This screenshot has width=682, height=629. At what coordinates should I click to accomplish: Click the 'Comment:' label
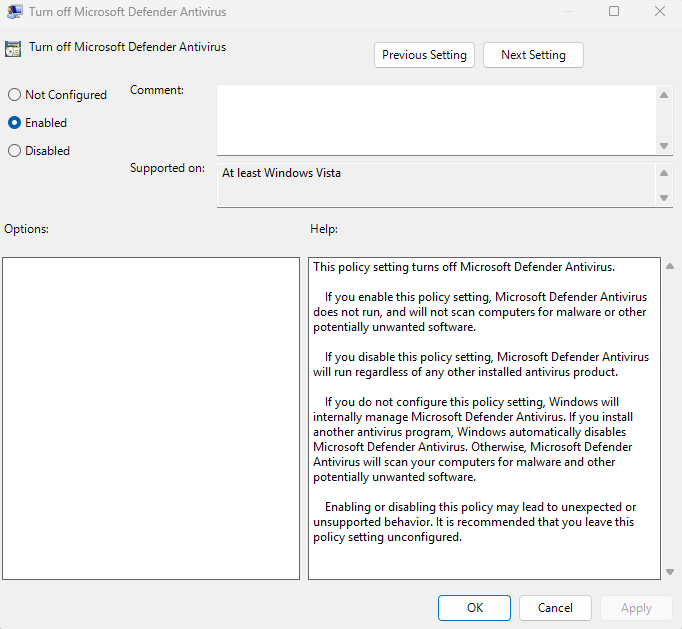click(157, 90)
